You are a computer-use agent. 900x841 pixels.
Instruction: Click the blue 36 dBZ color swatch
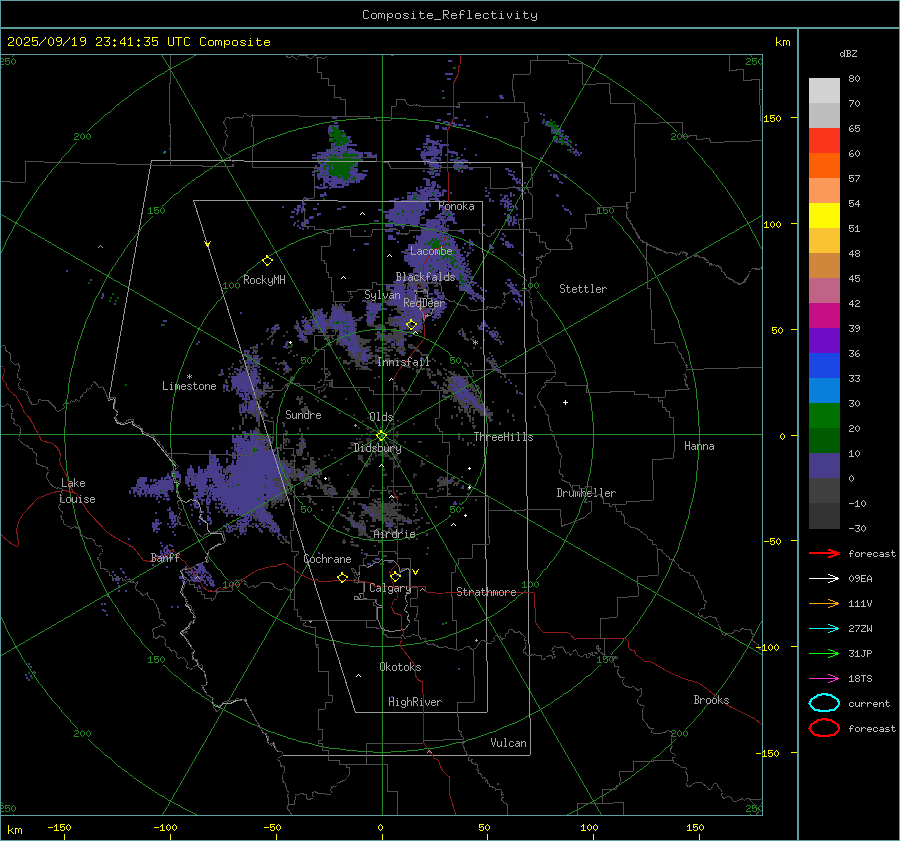coord(824,365)
